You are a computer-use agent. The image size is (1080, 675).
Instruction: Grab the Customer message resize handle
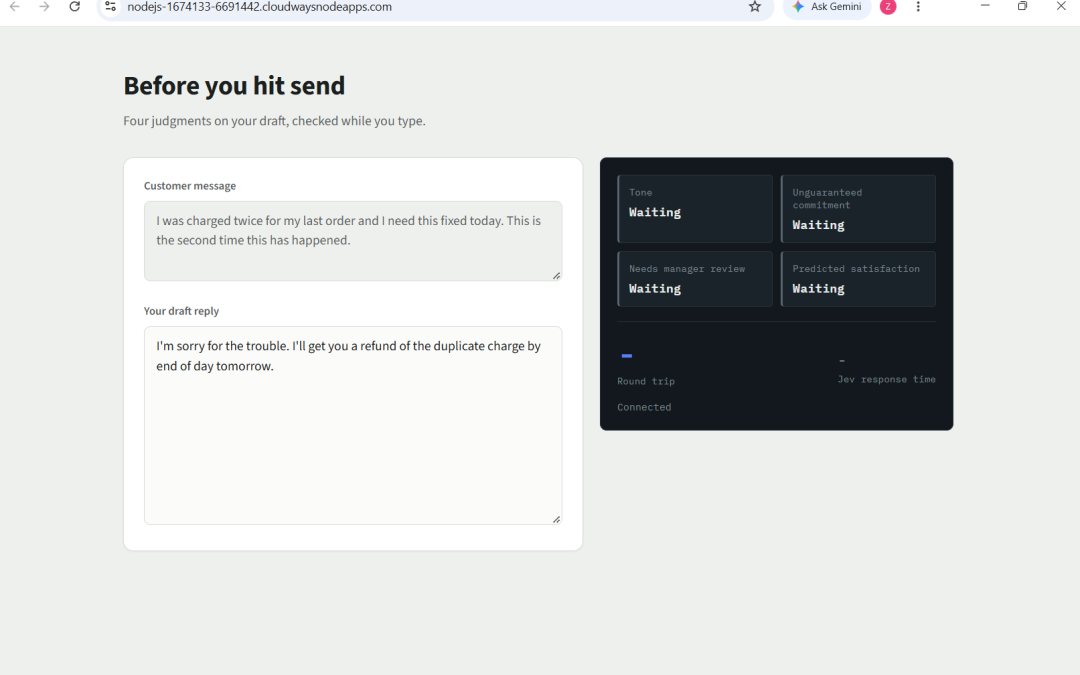coord(557,276)
